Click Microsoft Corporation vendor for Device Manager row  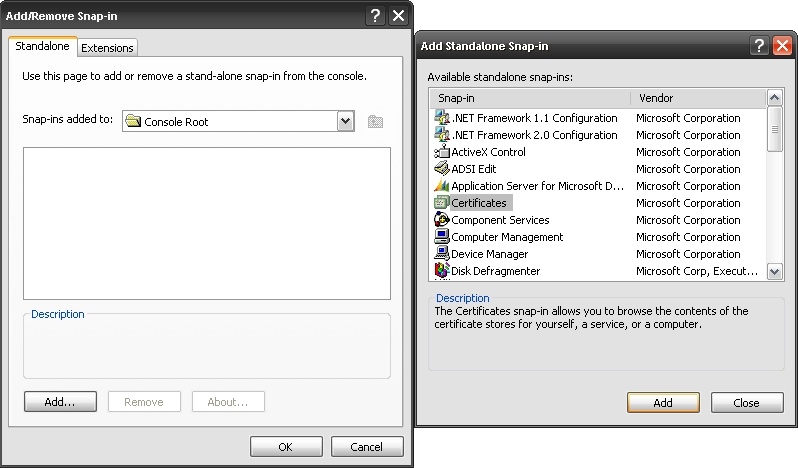click(688, 254)
